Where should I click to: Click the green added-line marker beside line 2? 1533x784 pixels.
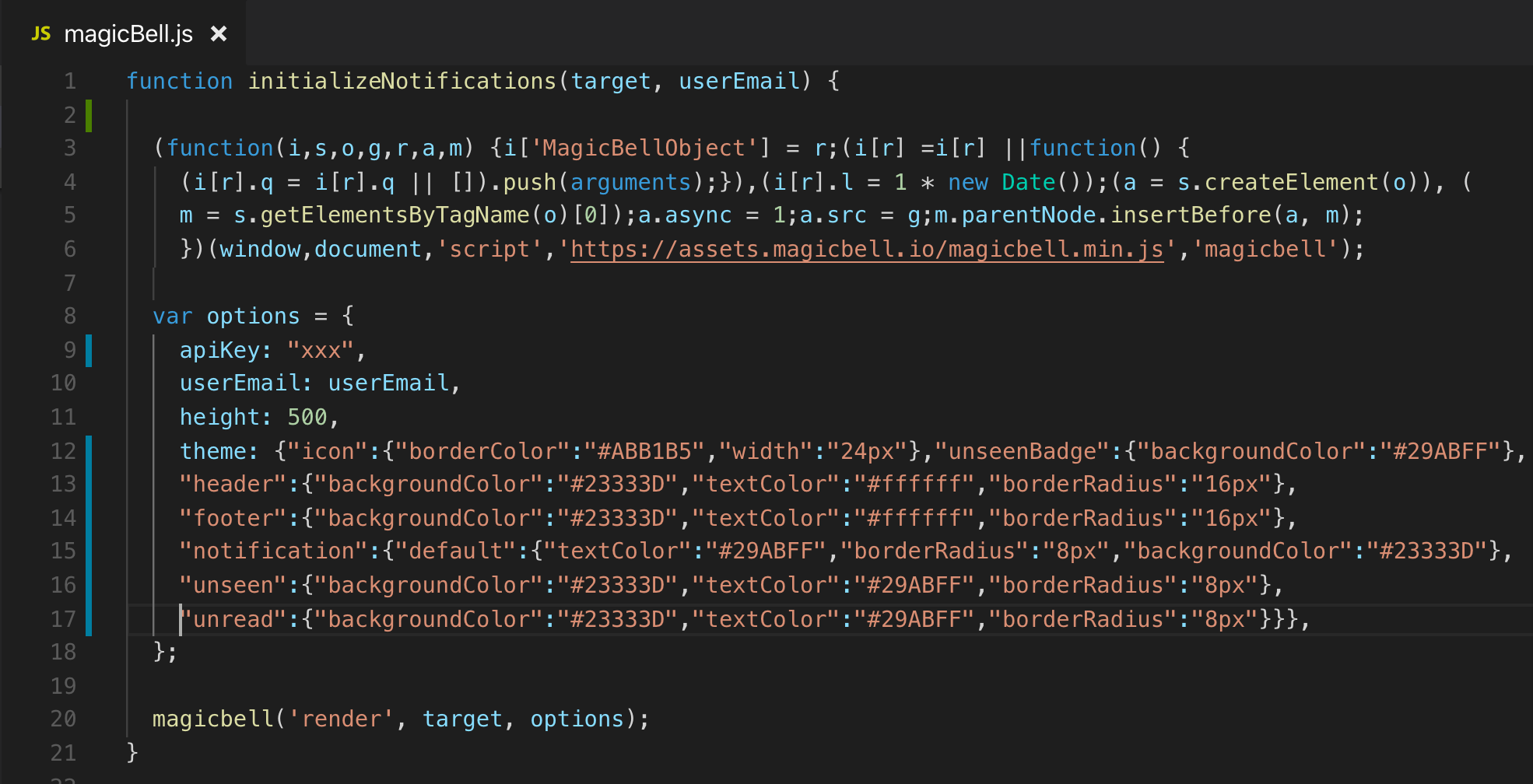(89, 115)
